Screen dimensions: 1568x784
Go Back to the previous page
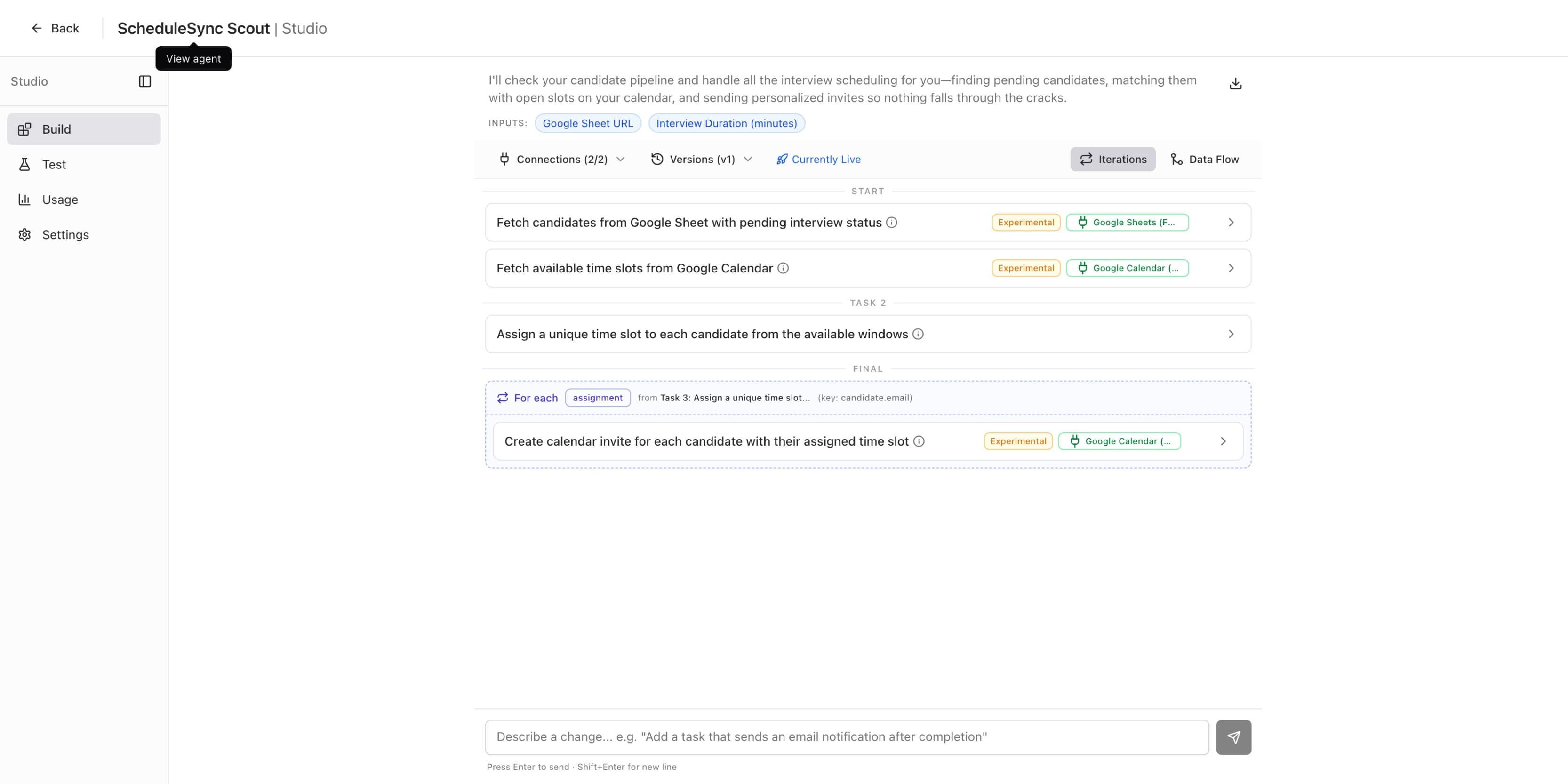coord(56,28)
